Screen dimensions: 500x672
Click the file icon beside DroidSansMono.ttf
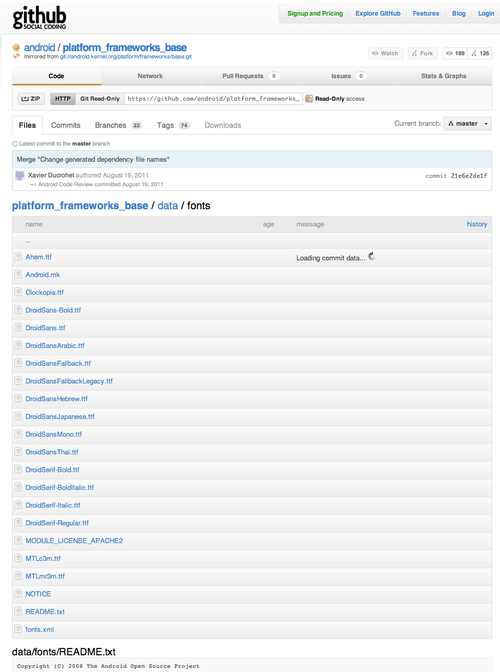pyautogui.click(x=18, y=434)
